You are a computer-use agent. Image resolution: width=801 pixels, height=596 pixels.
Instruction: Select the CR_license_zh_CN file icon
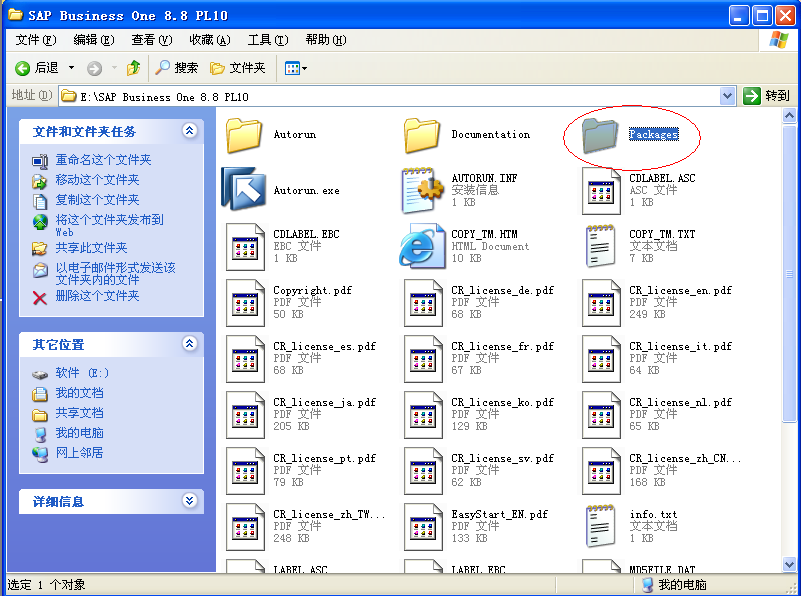pyautogui.click(x=601, y=471)
